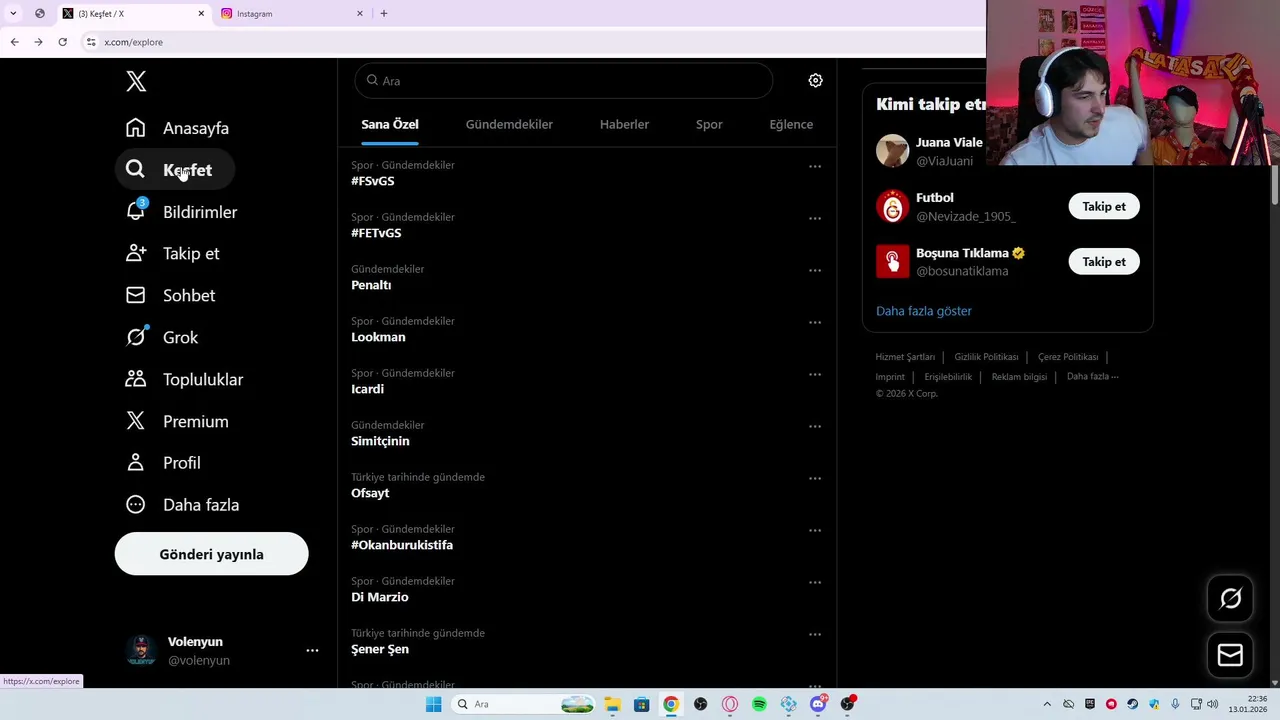Open more options for #FETvGS trend
Image resolution: width=1280 pixels, height=720 pixels.
click(815, 219)
